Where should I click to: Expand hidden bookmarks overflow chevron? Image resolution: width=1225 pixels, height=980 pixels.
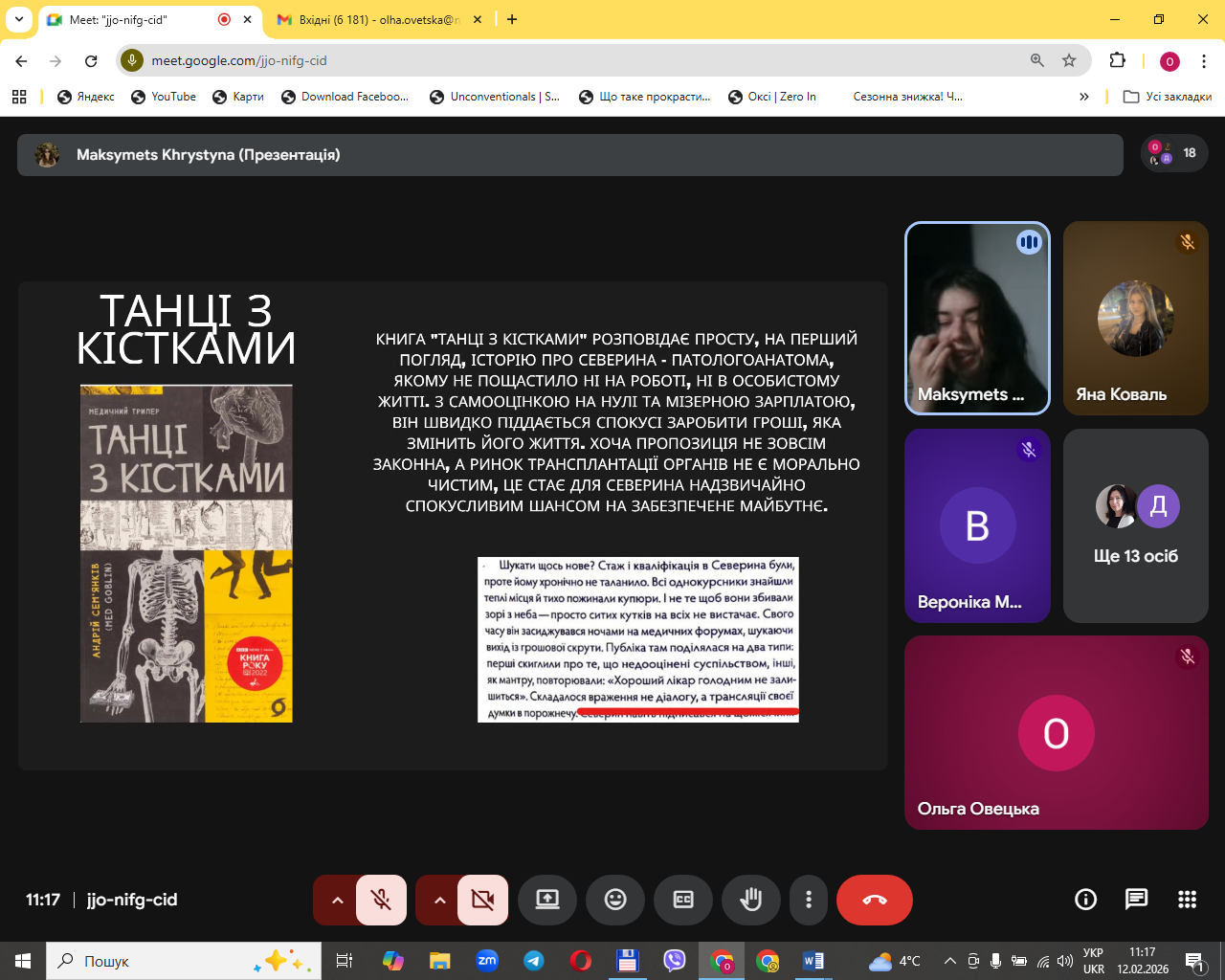(x=1083, y=97)
